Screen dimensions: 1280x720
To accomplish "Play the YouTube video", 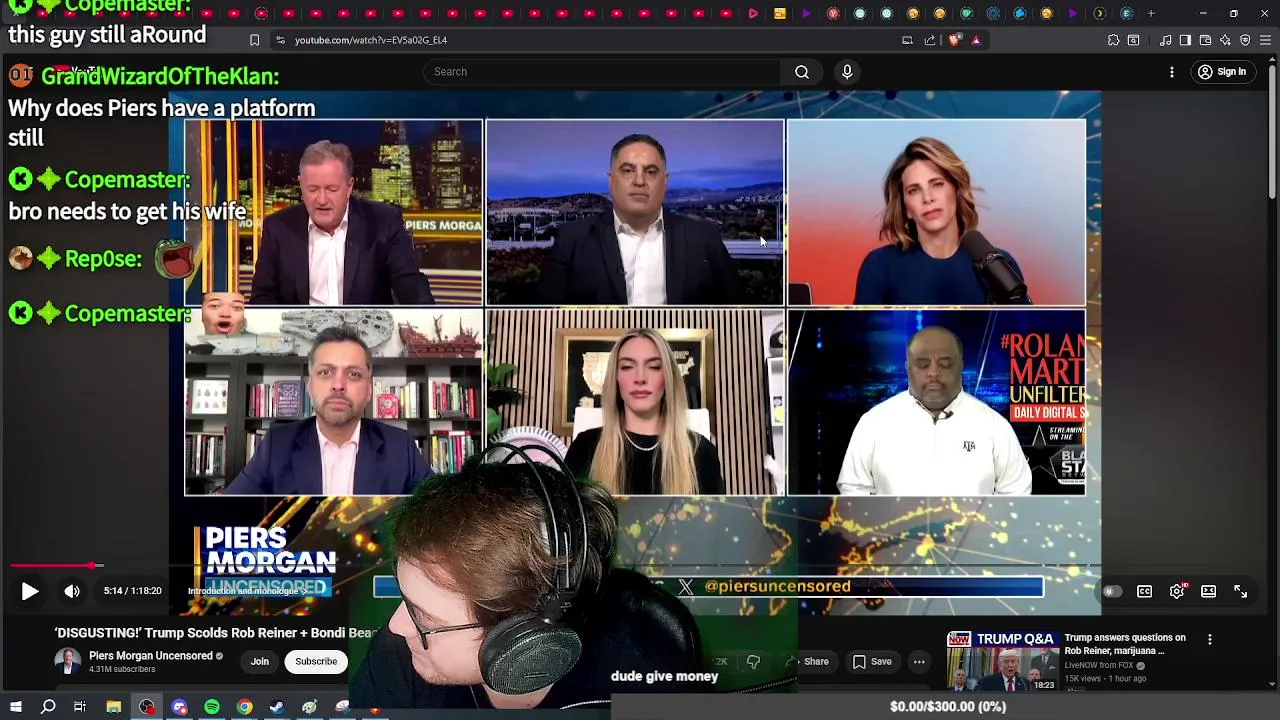I will click(x=30, y=591).
